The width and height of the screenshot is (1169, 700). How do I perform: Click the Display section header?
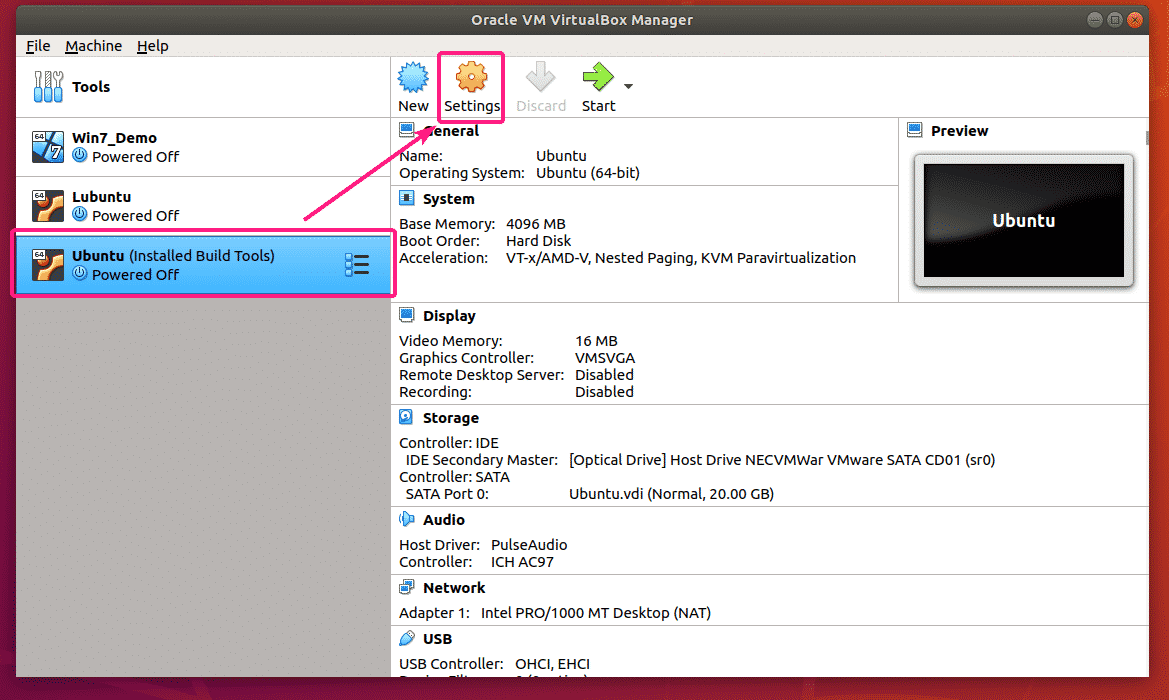[x=449, y=316]
